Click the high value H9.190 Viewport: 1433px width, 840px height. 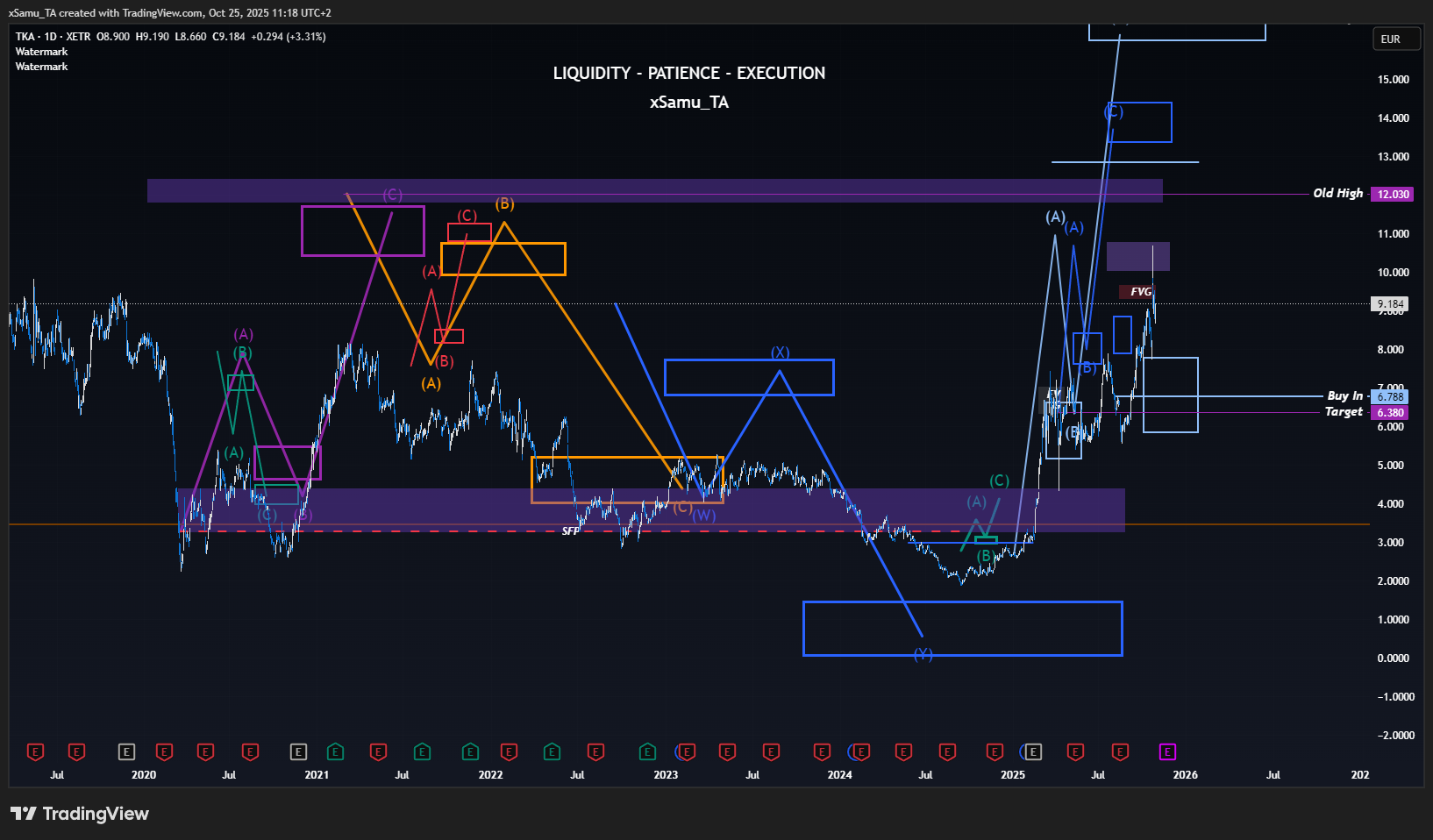point(153,37)
